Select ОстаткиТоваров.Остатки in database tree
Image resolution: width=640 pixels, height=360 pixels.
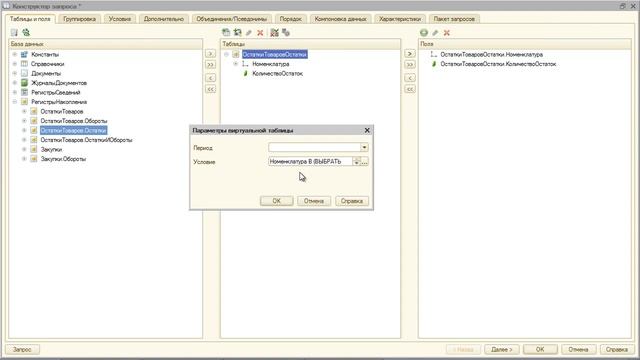73,130
